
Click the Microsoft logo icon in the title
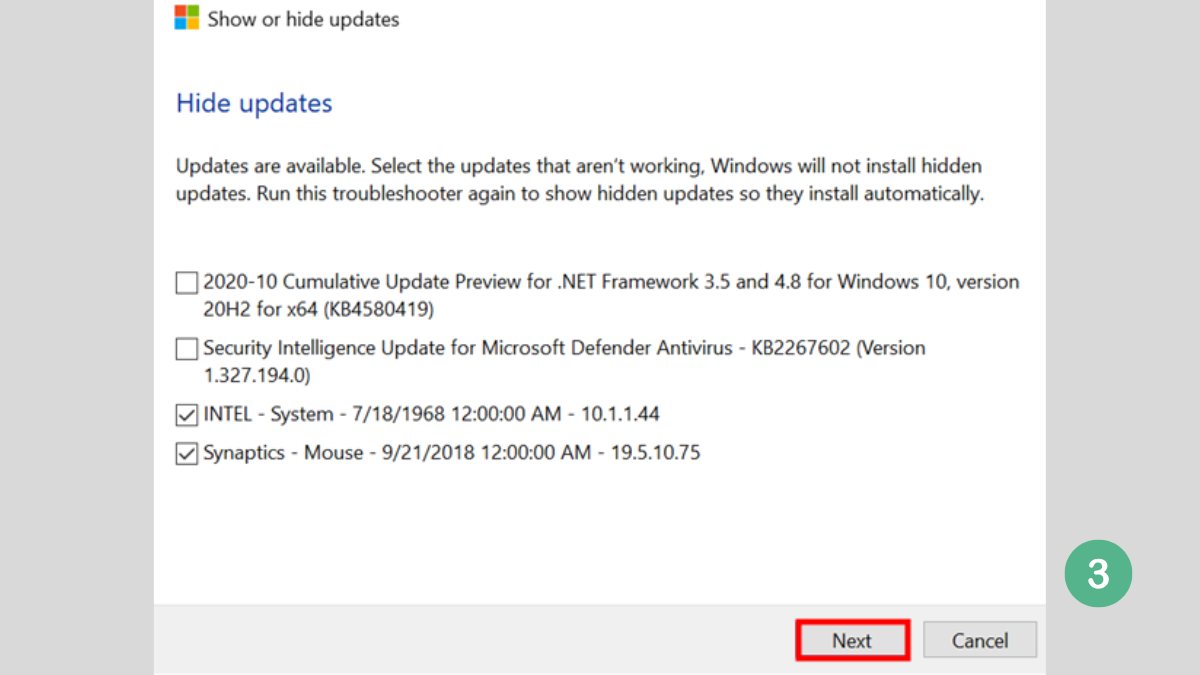pyautogui.click(x=187, y=17)
